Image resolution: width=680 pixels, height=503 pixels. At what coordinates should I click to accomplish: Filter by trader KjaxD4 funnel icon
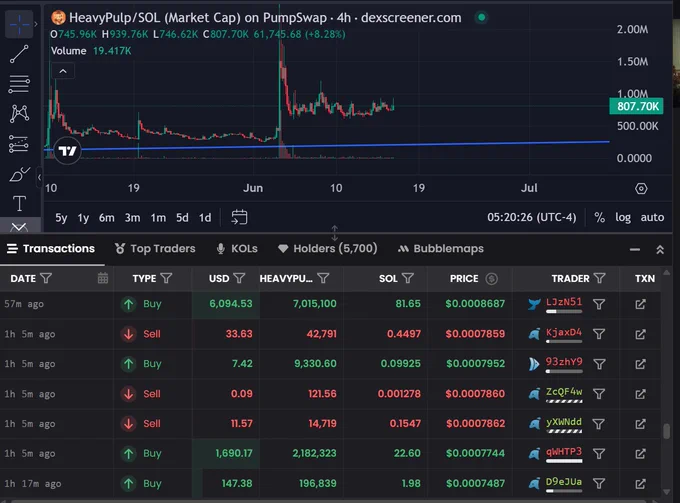pyautogui.click(x=599, y=334)
